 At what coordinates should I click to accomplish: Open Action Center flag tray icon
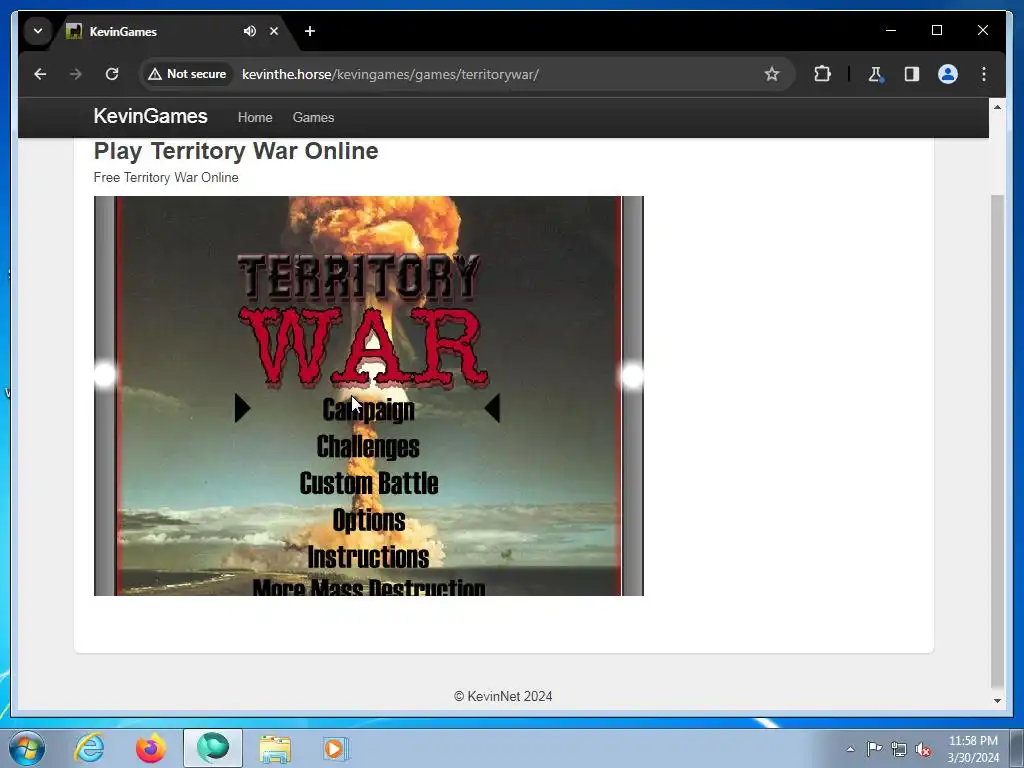tap(874, 749)
